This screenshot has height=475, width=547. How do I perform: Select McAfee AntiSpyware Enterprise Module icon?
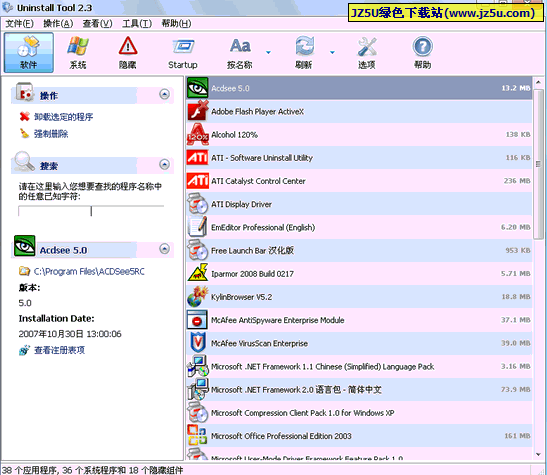click(x=197, y=320)
